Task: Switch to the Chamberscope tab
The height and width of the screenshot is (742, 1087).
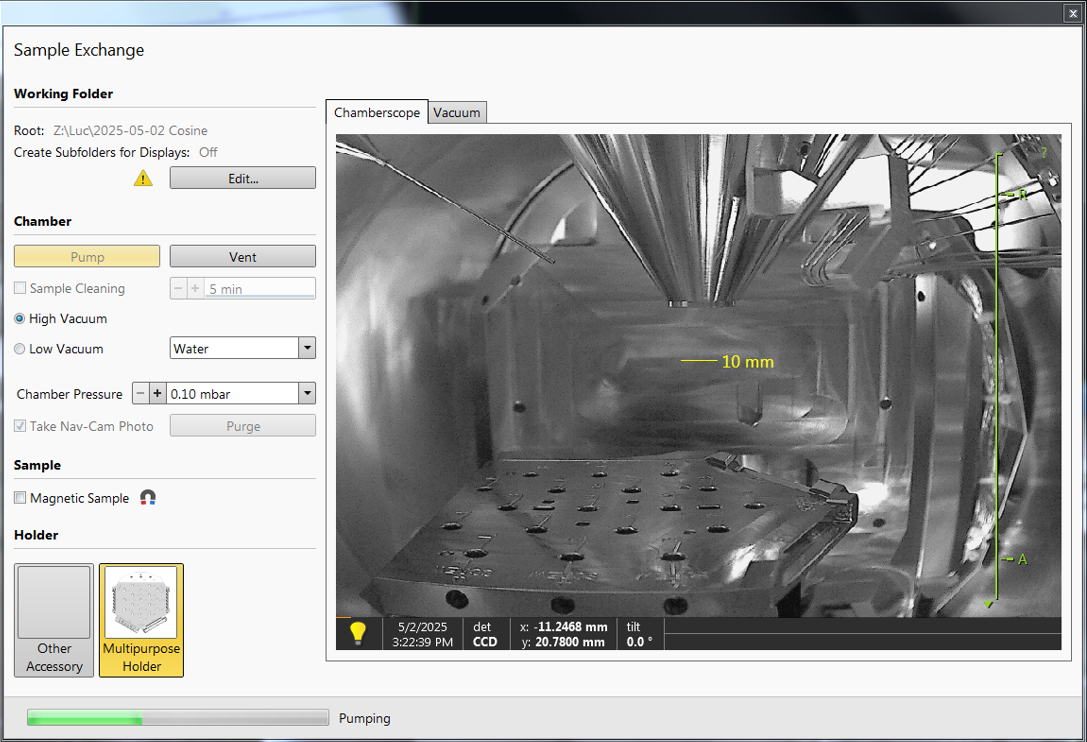Action: [377, 113]
